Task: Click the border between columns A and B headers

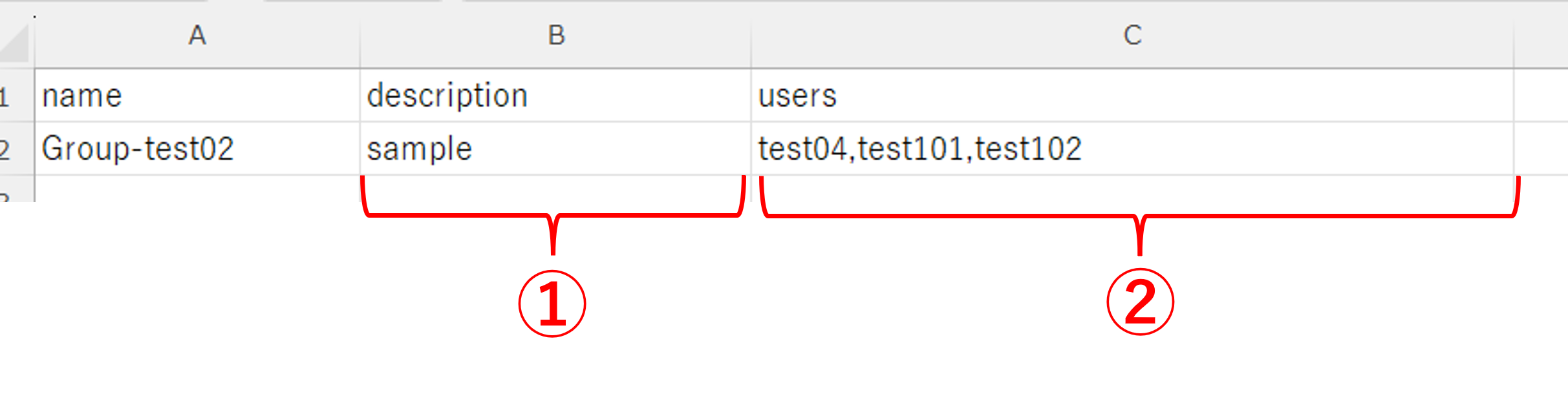Action: pos(360,36)
